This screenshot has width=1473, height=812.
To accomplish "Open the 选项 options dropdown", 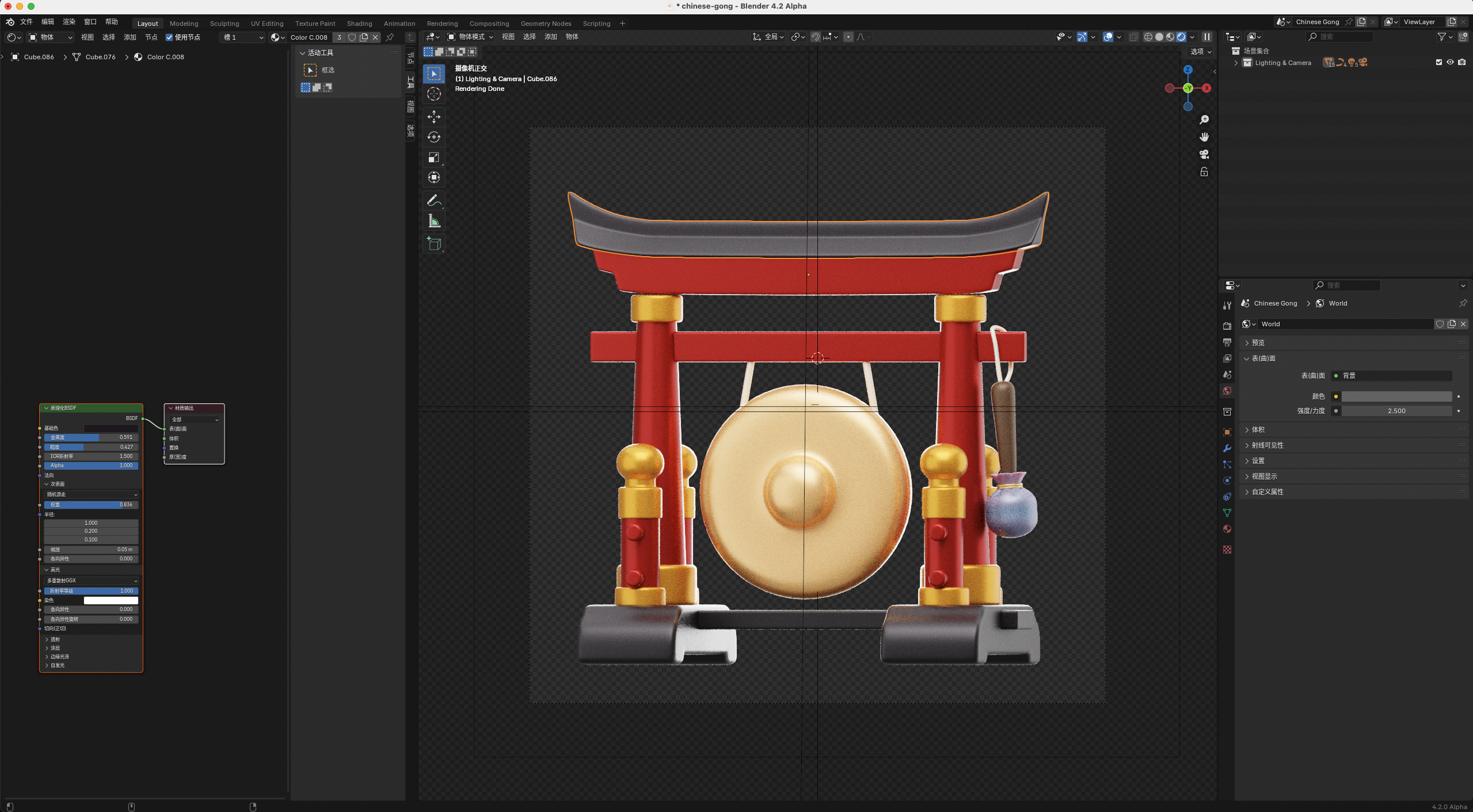I will click(1201, 52).
